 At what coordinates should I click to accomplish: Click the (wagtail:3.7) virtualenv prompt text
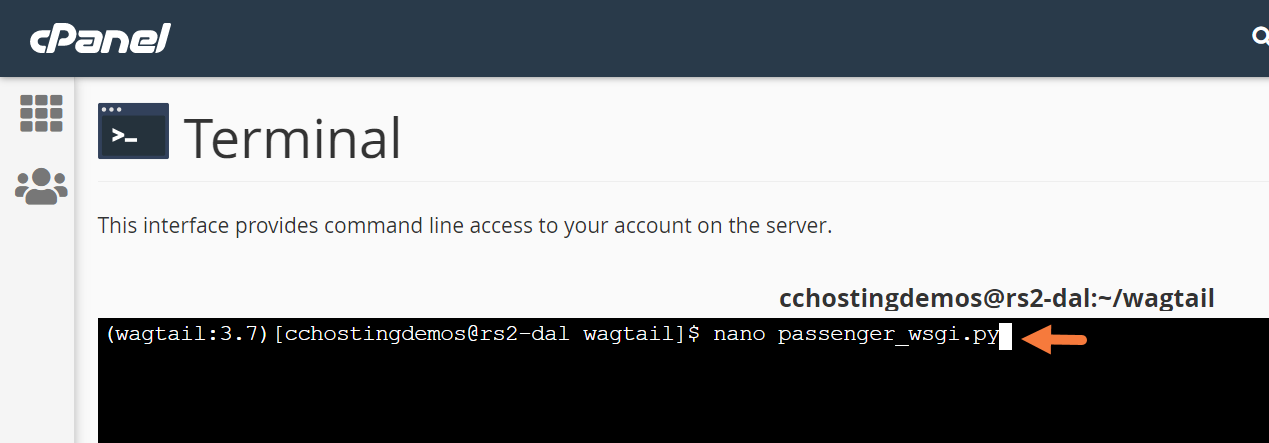coord(187,336)
